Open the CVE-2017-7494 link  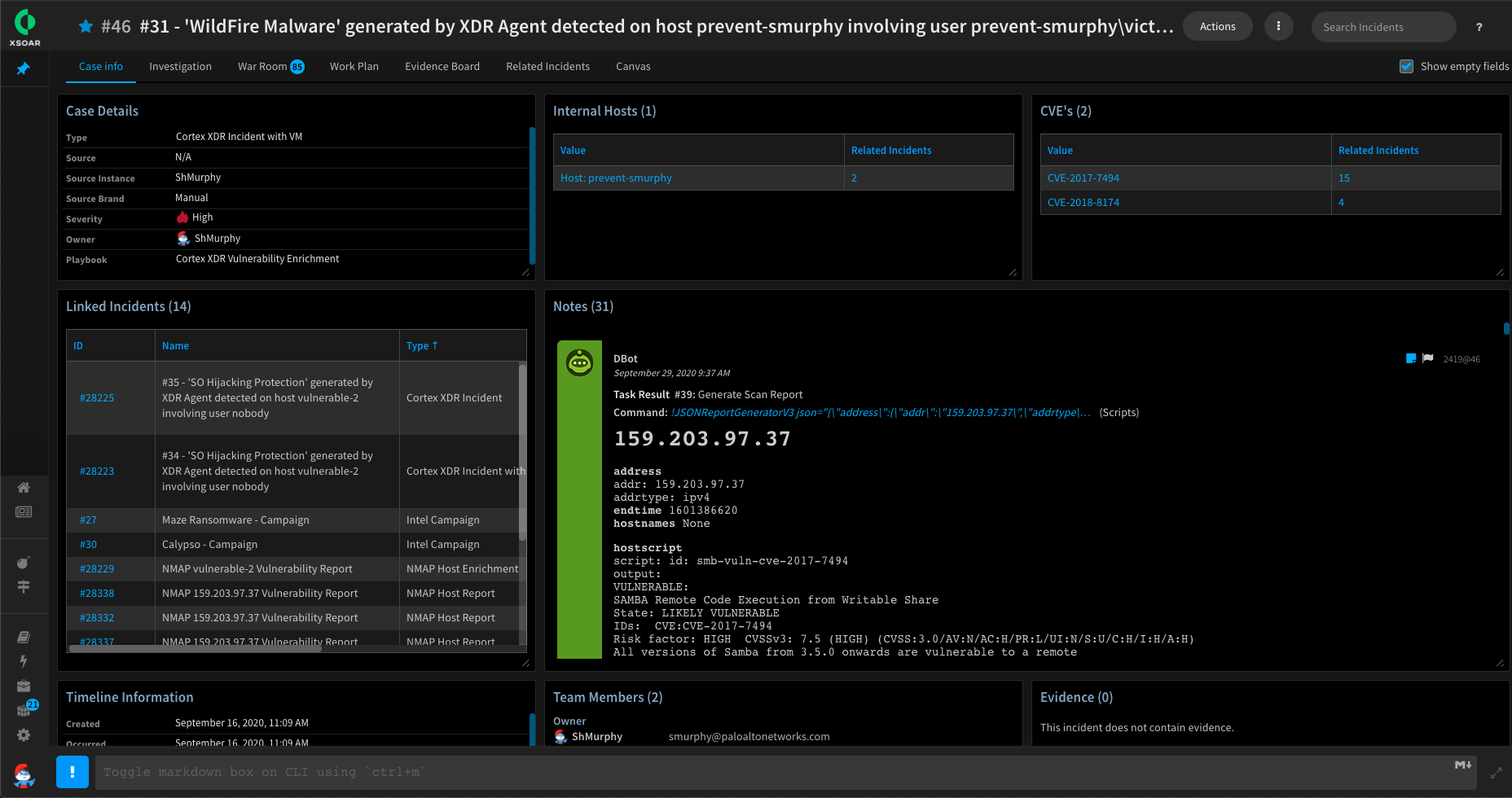tap(1083, 178)
